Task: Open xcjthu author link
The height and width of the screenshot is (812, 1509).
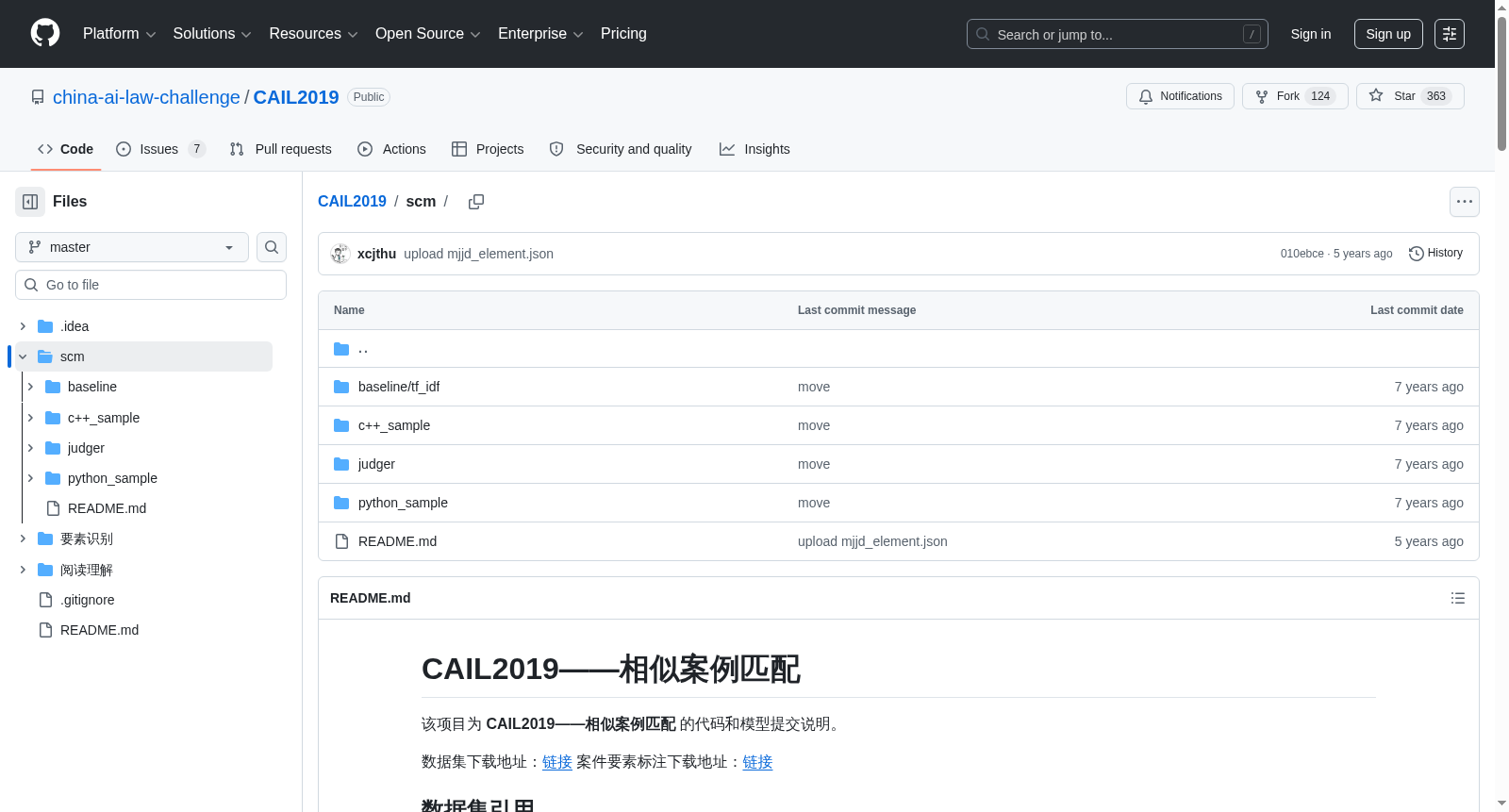Action: click(376, 254)
